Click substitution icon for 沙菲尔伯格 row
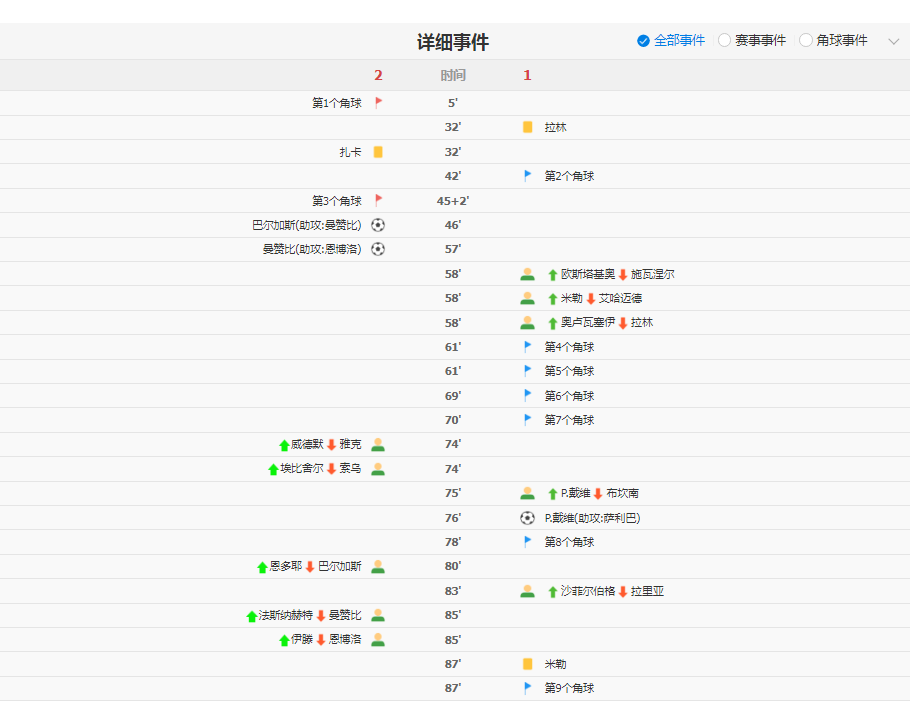910x702 pixels. 528,591
